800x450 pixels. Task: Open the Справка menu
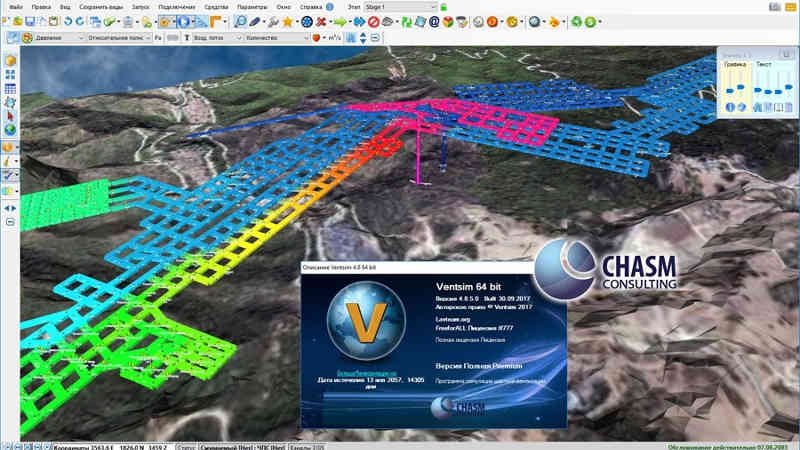[310, 7]
